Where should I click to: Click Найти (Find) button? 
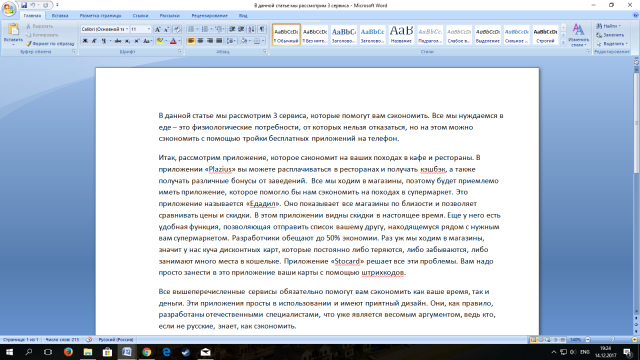609,26
